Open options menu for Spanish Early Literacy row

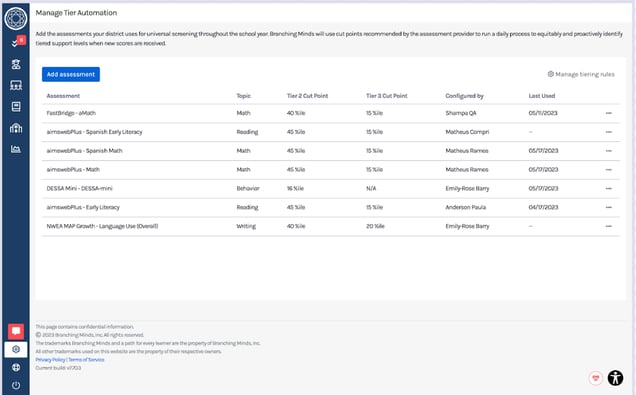(x=608, y=132)
